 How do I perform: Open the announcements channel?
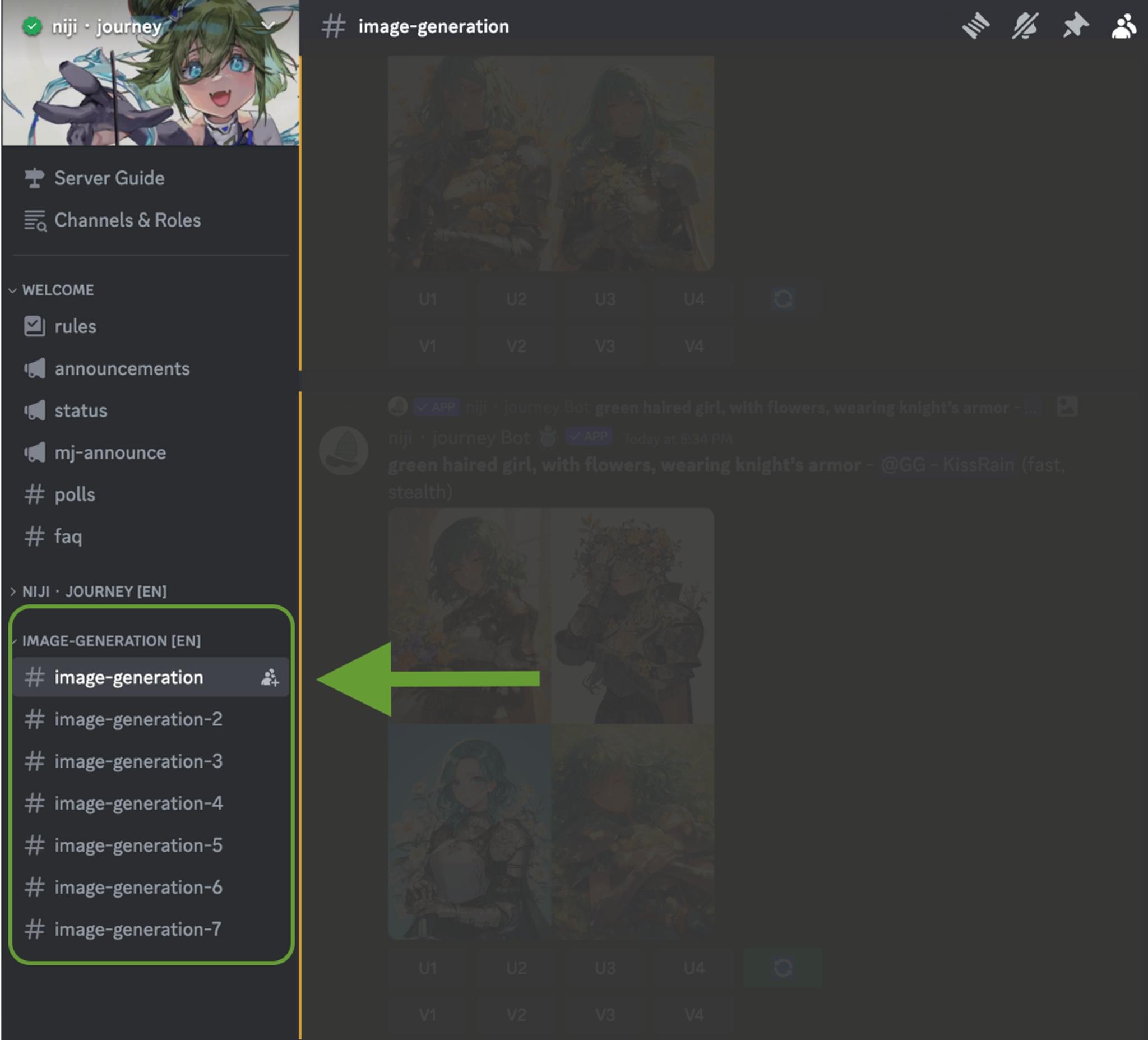(x=151, y=368)
